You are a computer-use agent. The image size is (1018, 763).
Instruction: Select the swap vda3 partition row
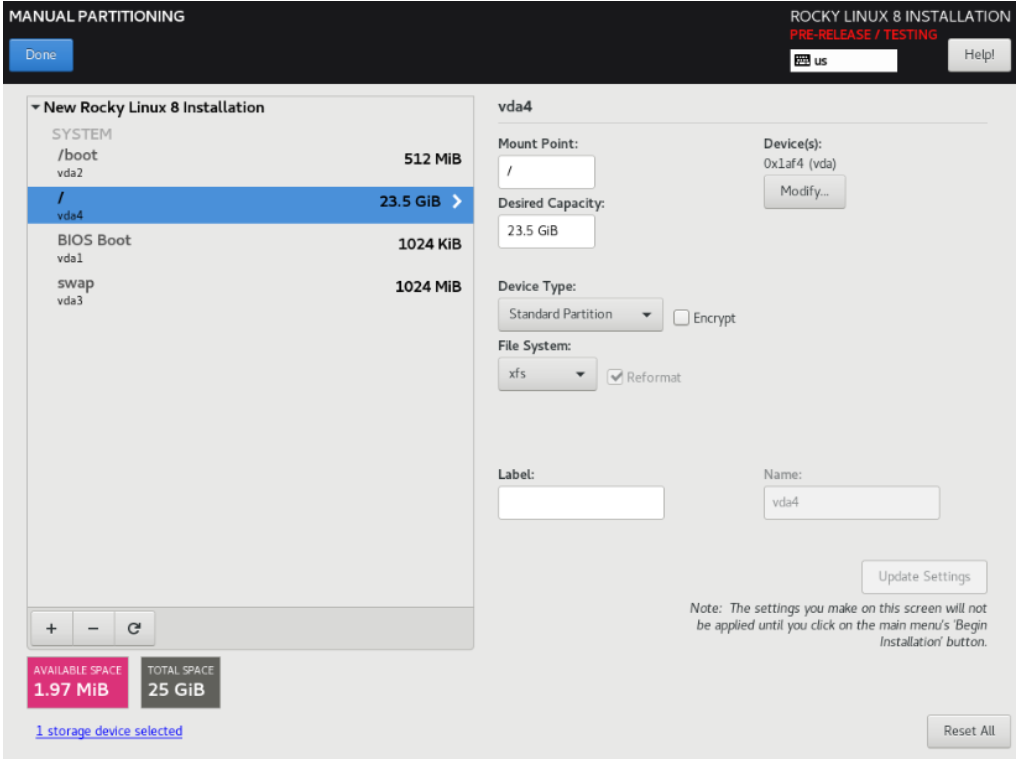(x=250, y=290)
